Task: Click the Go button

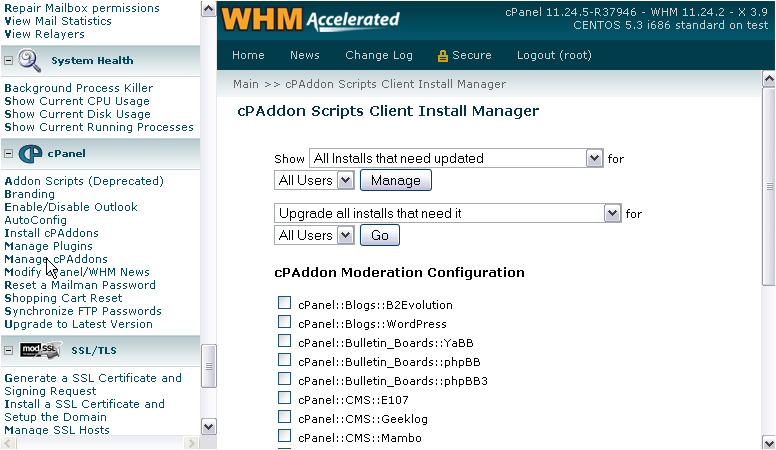Action: tap(380, 235)
